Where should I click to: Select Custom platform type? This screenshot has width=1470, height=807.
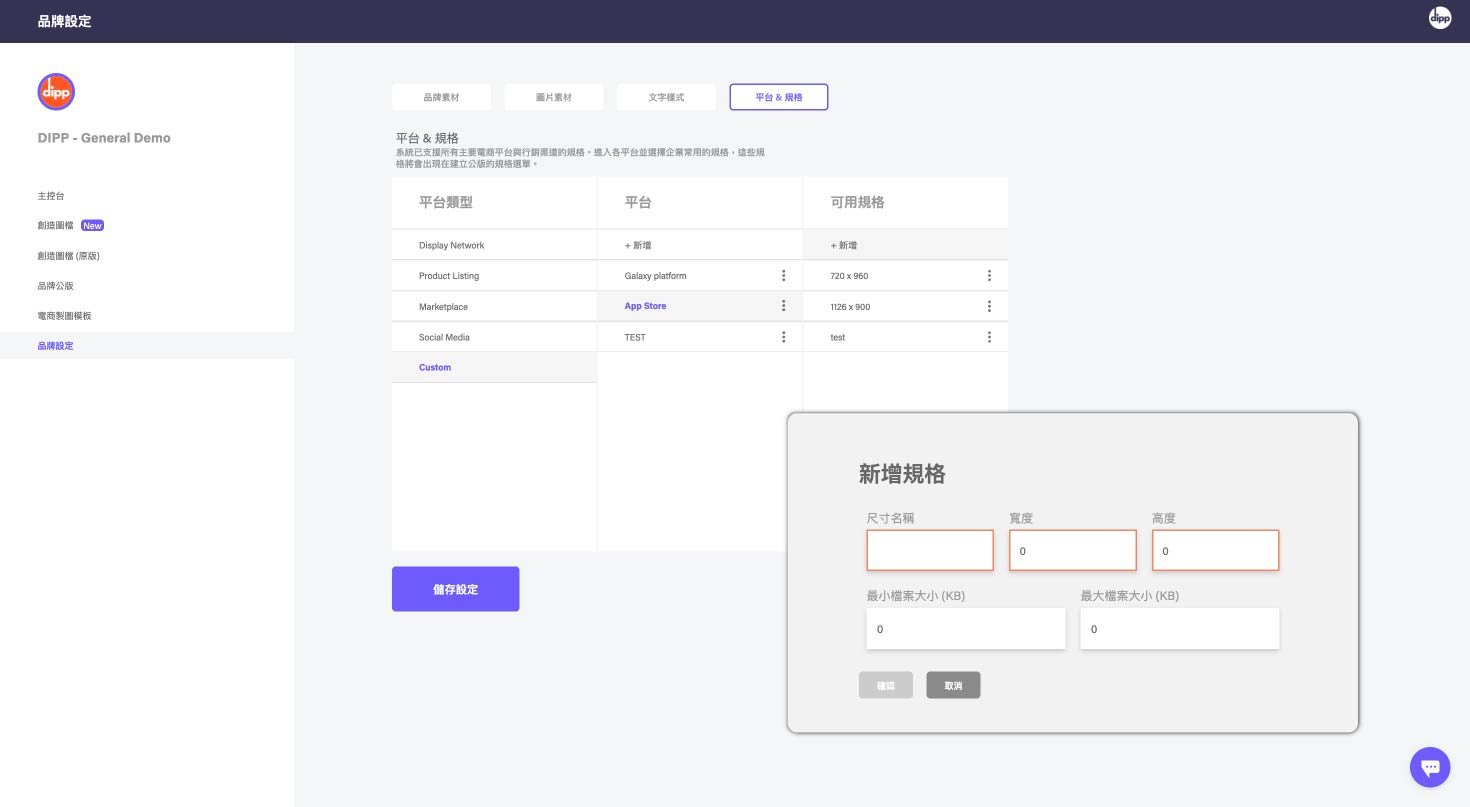pos(494,367)
